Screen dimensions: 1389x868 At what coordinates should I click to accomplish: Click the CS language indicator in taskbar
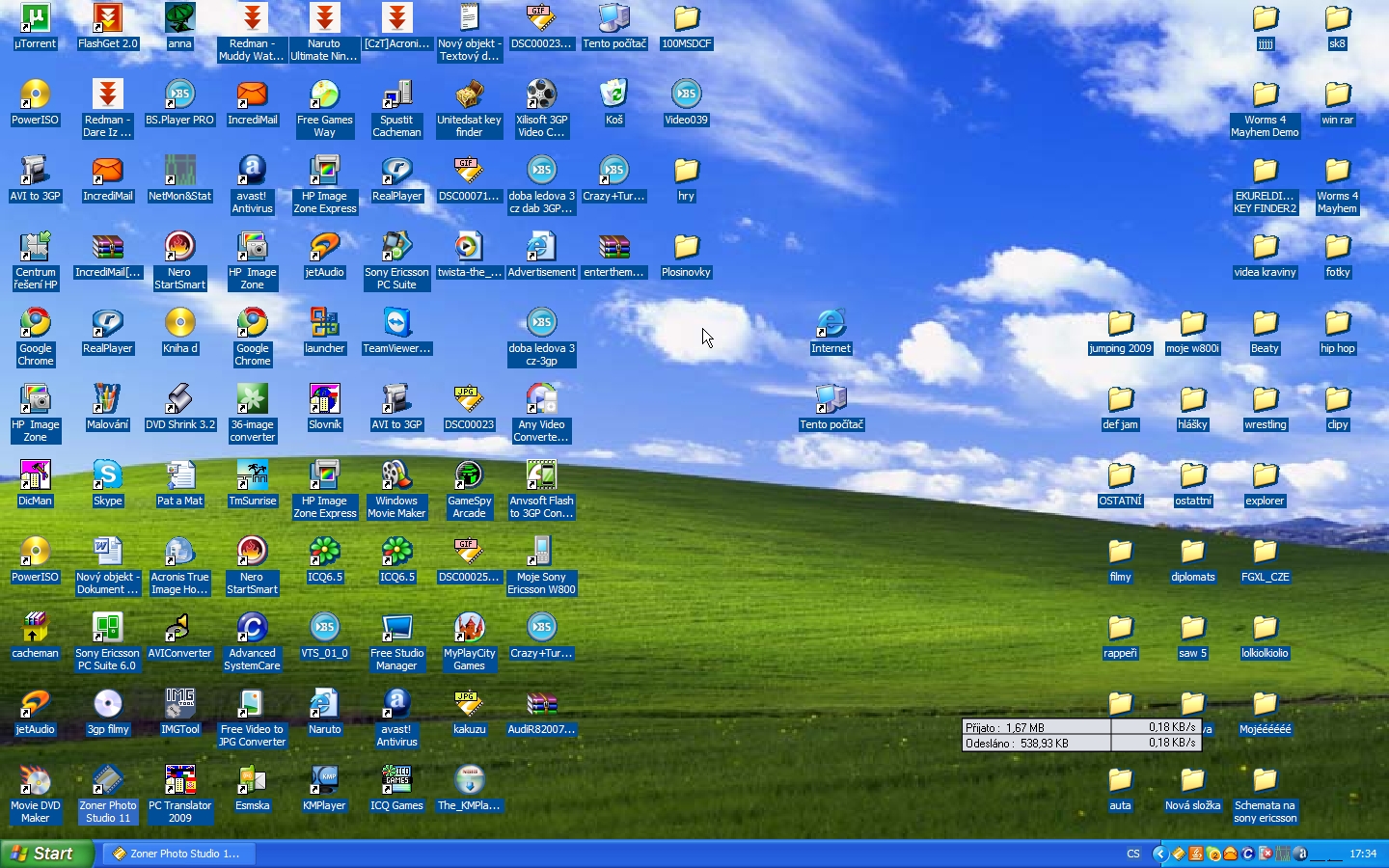point(1133,854)
